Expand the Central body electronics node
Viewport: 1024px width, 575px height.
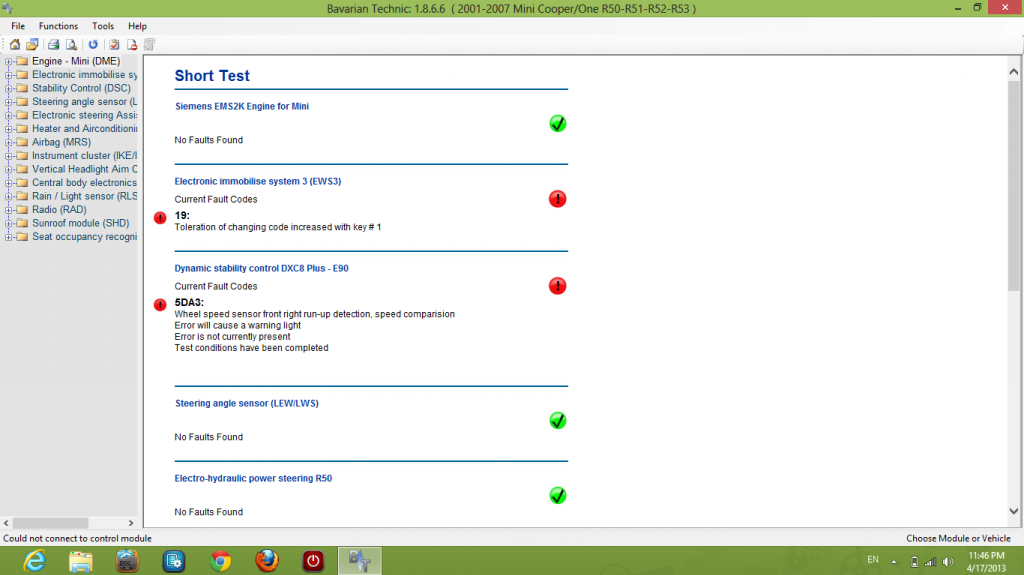[x=8, y=183]
